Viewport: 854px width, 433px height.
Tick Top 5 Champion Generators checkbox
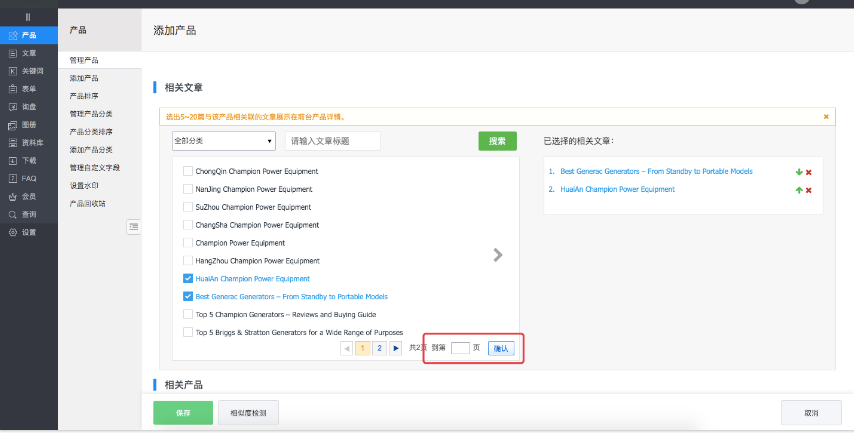188,314
